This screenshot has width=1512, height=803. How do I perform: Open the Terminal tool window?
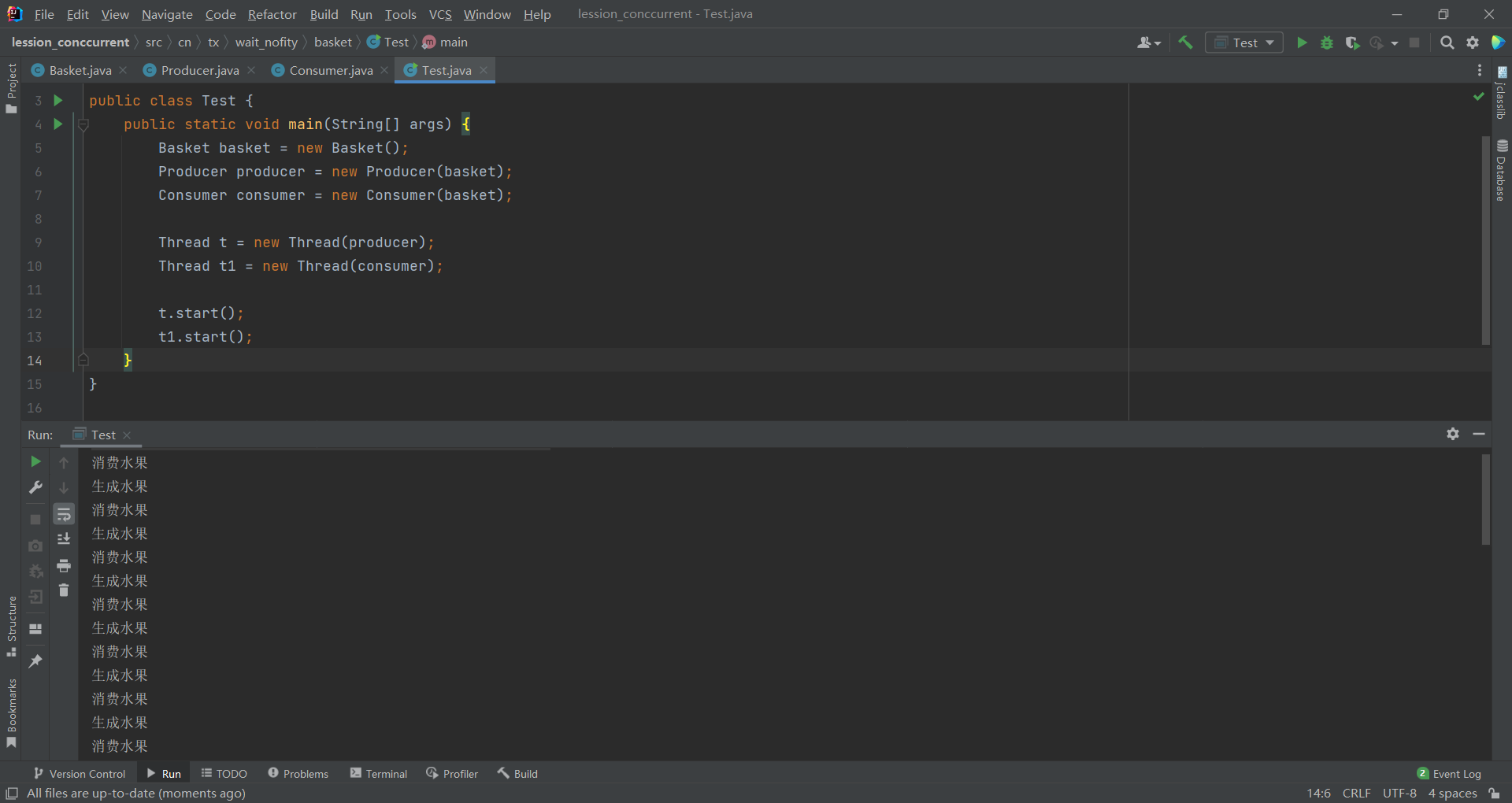pos(379,774)
